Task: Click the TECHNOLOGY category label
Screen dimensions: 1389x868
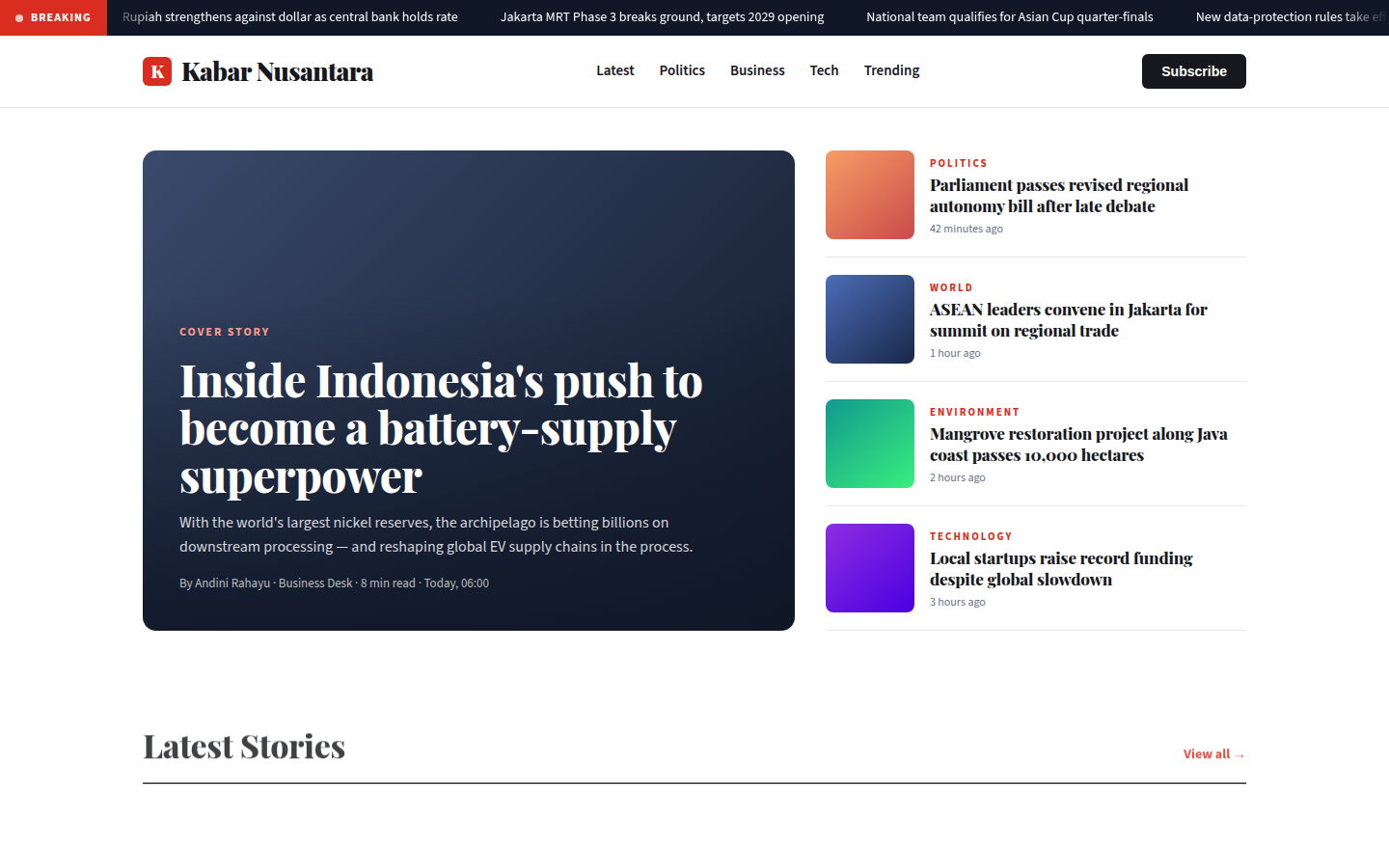Action: (x=971, y=536)
